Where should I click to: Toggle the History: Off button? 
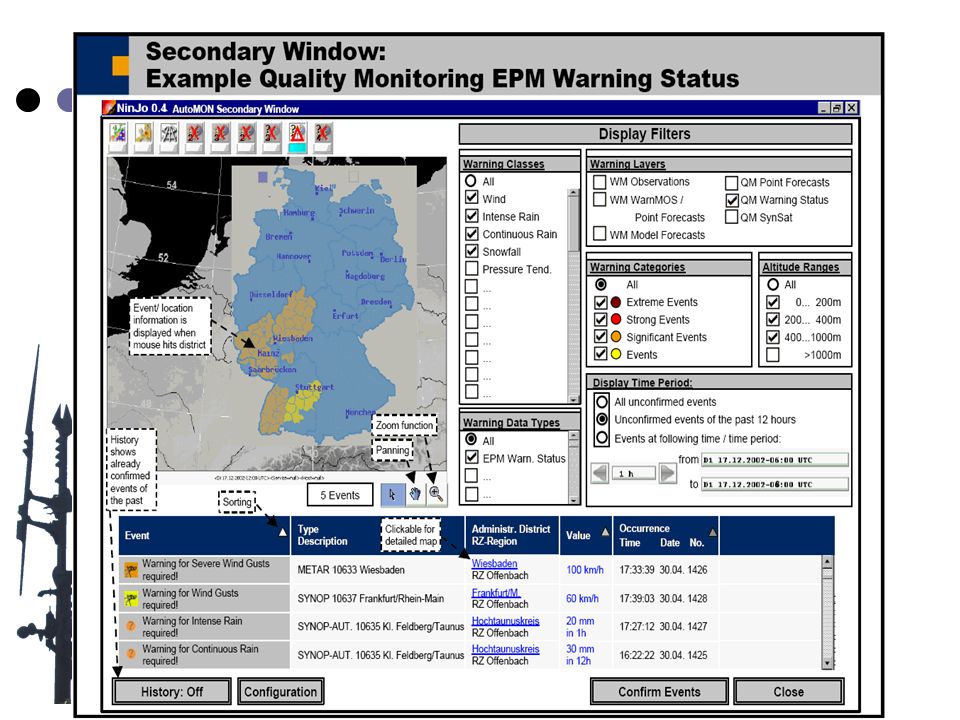click(172, 692)
